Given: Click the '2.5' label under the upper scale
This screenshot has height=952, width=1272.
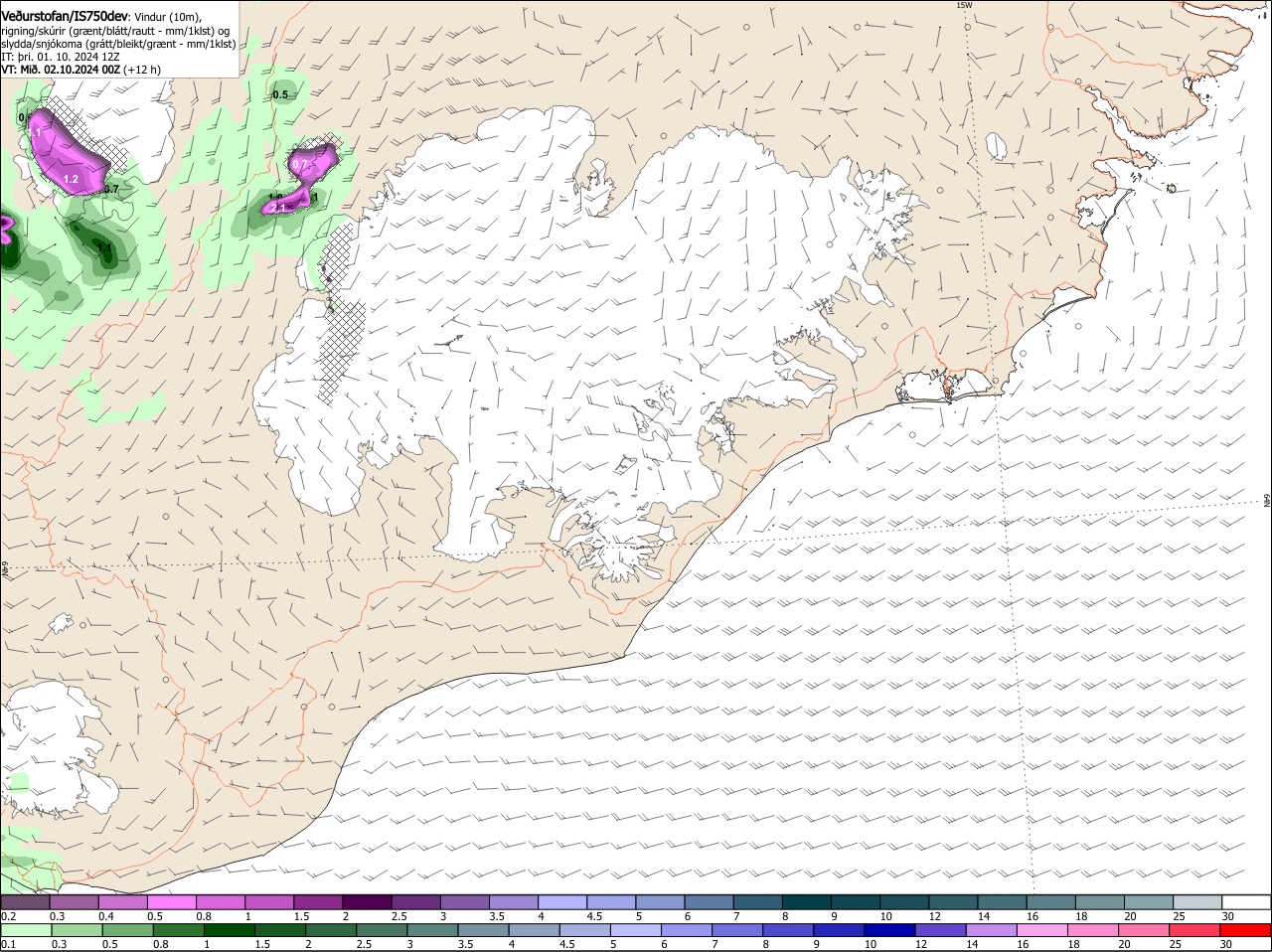Looking at the screenshot, I should coord(398,916).
